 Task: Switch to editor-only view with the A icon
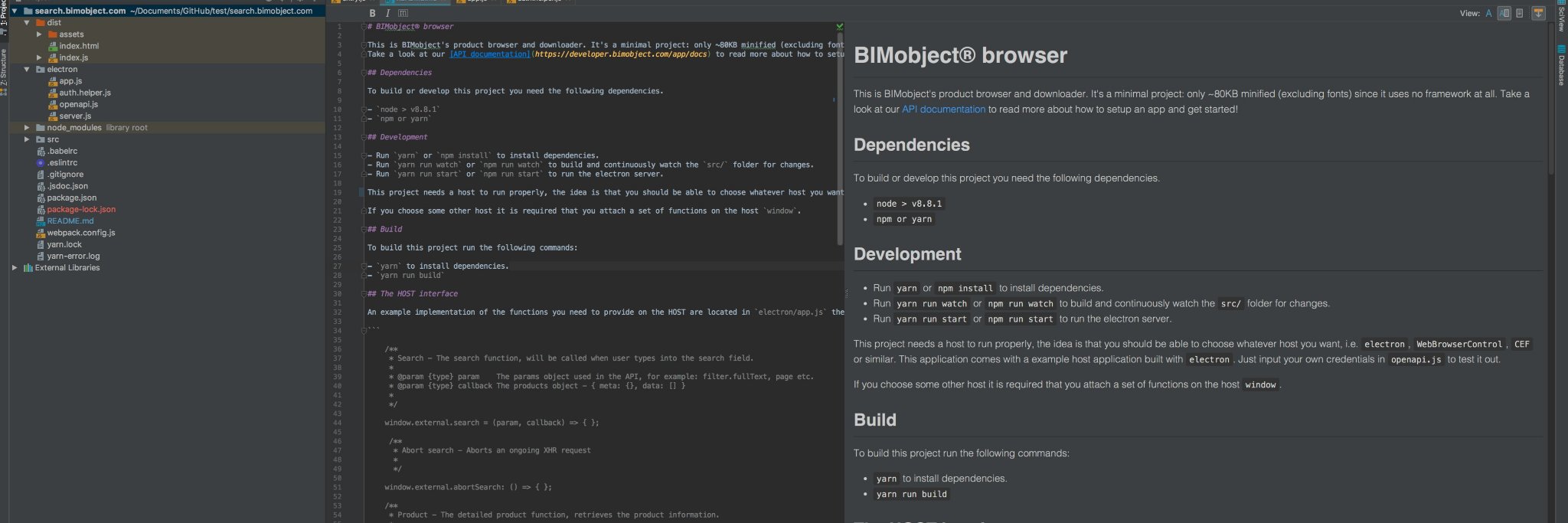coord(1488,13)
